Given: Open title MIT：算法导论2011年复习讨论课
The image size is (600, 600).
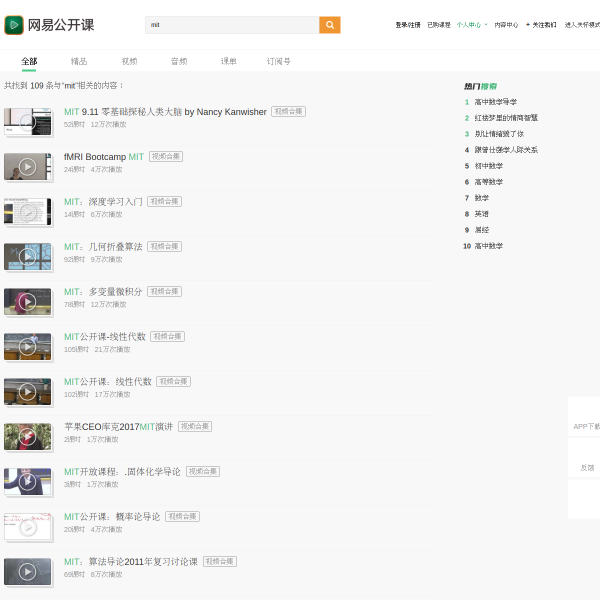Looking at the screenshot, I should coord(130,562).
